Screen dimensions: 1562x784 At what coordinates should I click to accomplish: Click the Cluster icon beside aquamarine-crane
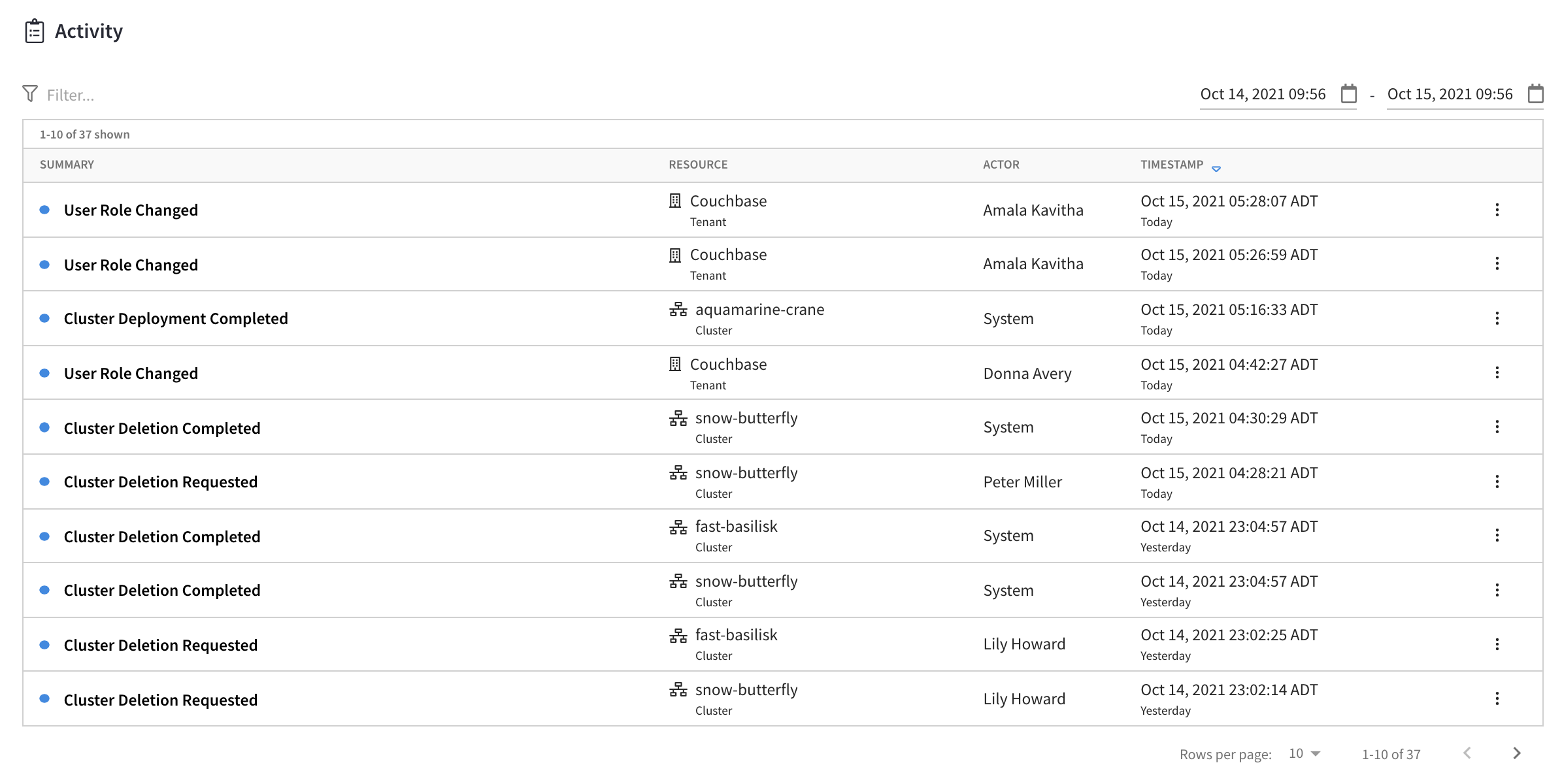click(678, 309)
